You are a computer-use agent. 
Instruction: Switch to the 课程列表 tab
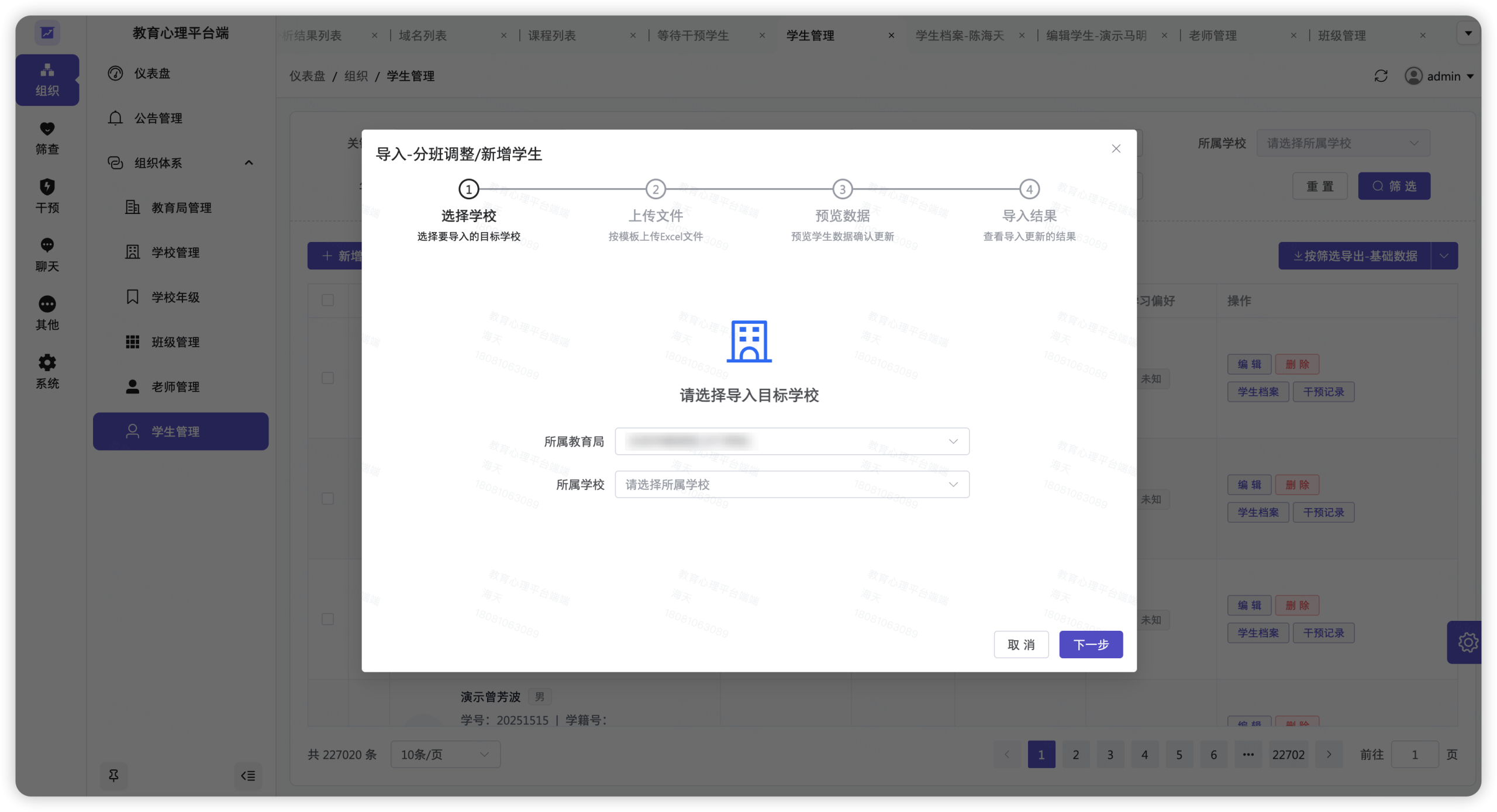point(551,36)
